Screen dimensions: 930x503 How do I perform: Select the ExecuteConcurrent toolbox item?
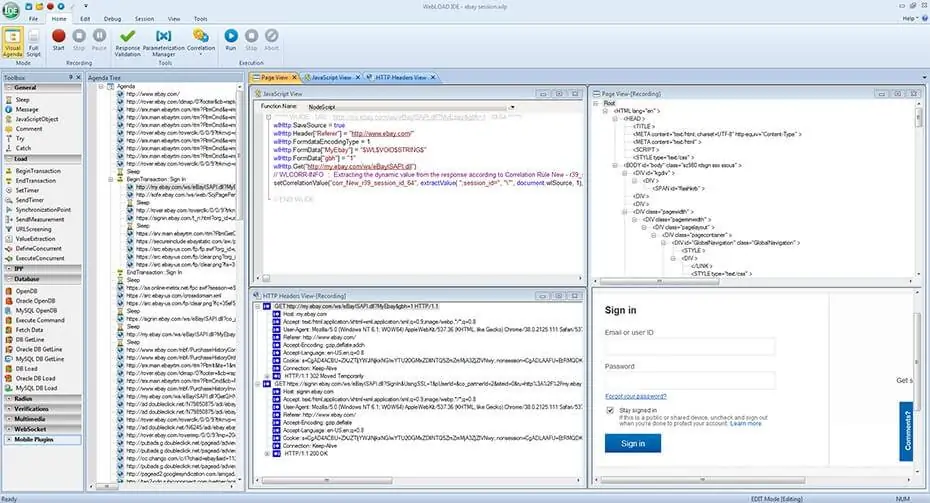click(40, 258)
